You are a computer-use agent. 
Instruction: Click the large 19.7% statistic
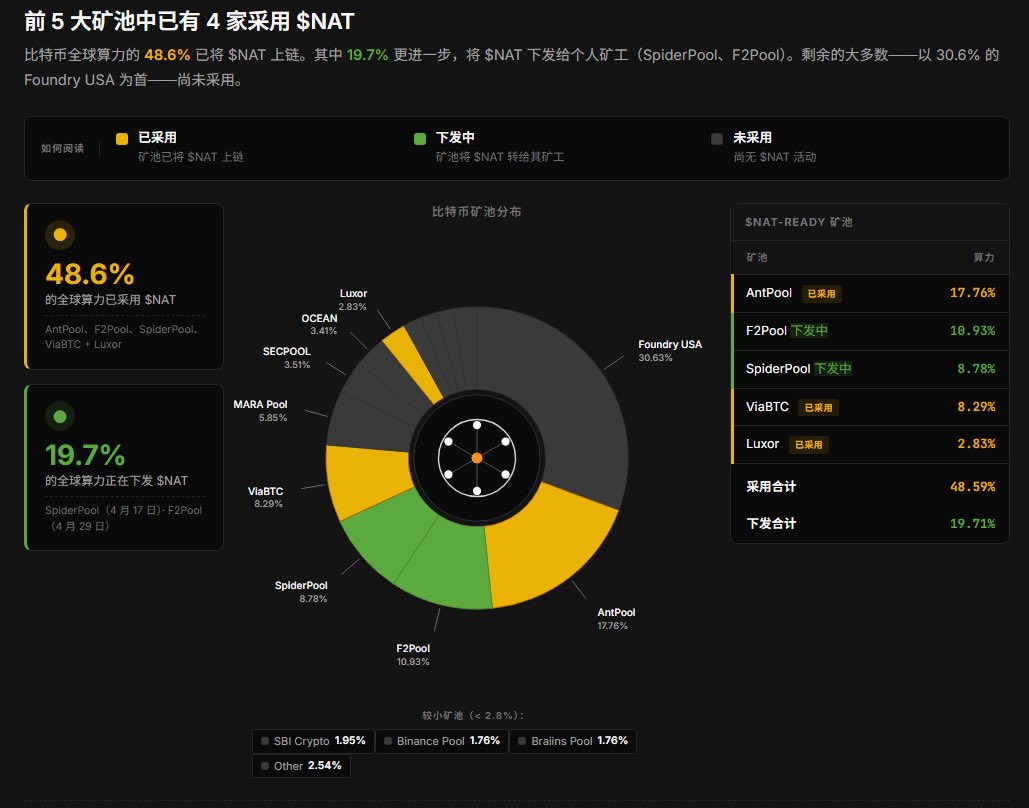point(85,456)
